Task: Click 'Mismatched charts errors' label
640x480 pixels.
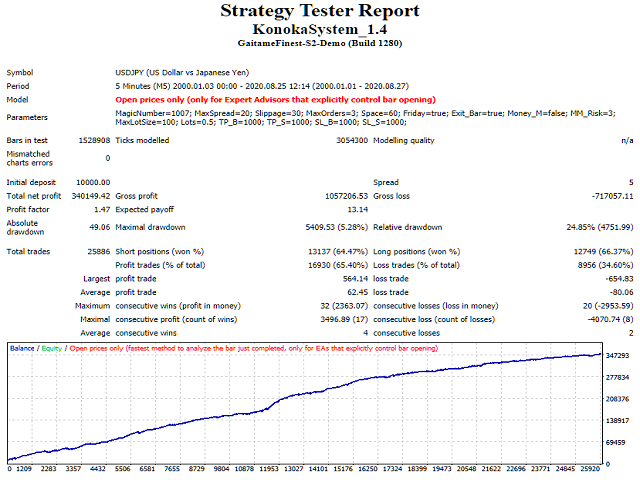Action: tap(29, 158)
